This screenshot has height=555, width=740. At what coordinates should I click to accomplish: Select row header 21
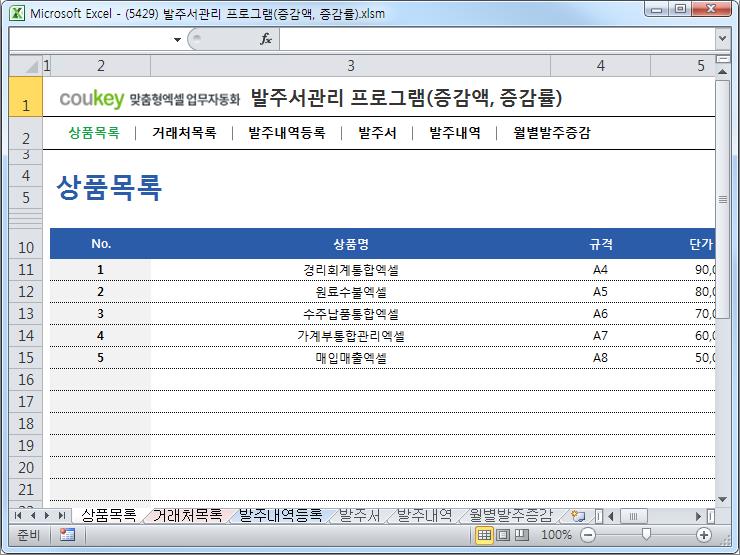pos(25,490)
